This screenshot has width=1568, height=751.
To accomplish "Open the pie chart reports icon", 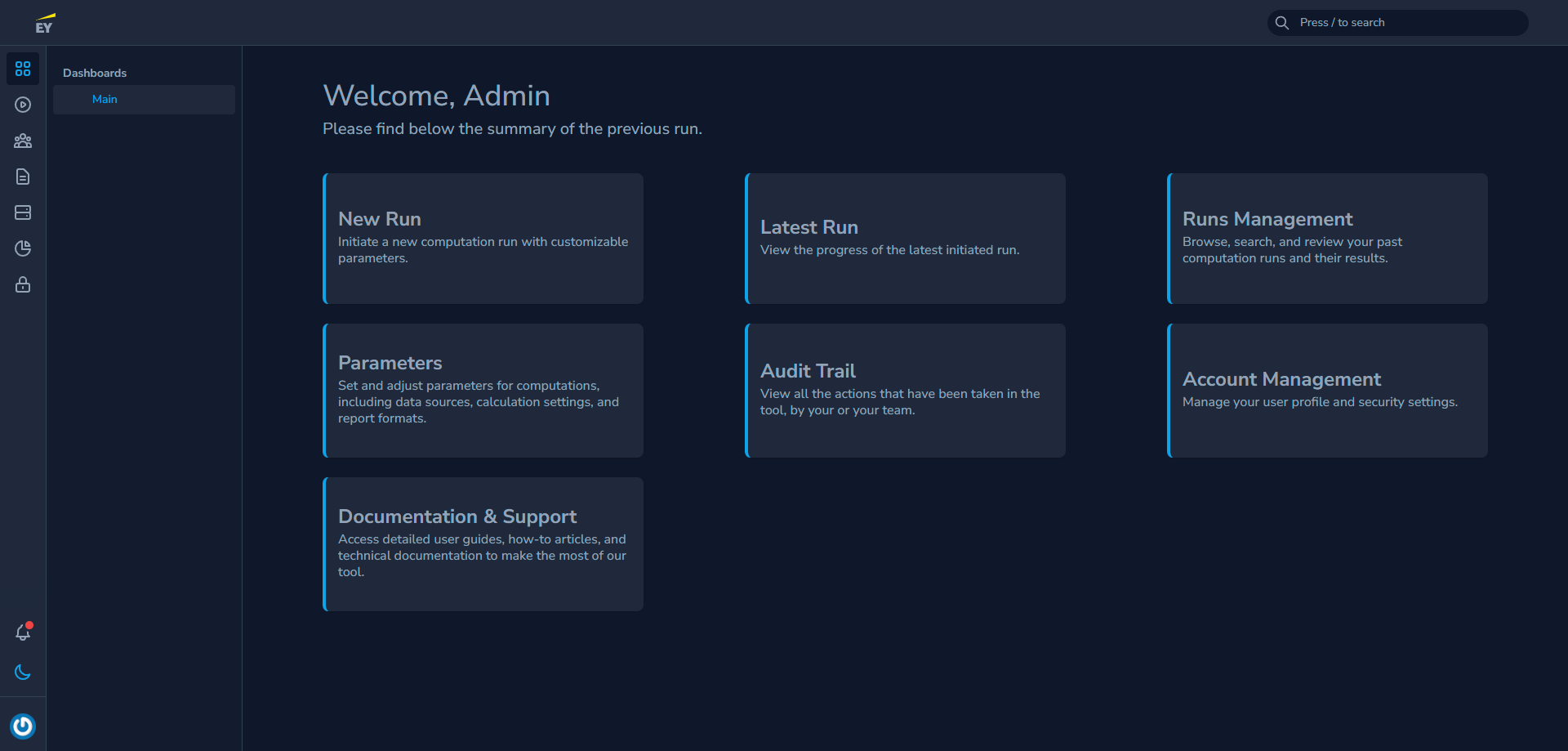I will coord(22,248).
